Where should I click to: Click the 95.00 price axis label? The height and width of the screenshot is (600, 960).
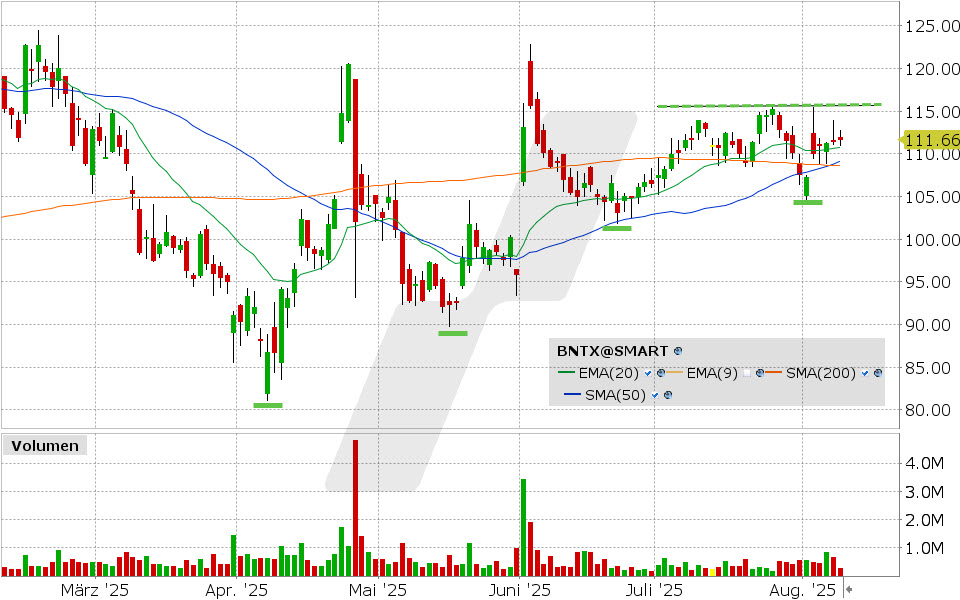tap(928, 282)
